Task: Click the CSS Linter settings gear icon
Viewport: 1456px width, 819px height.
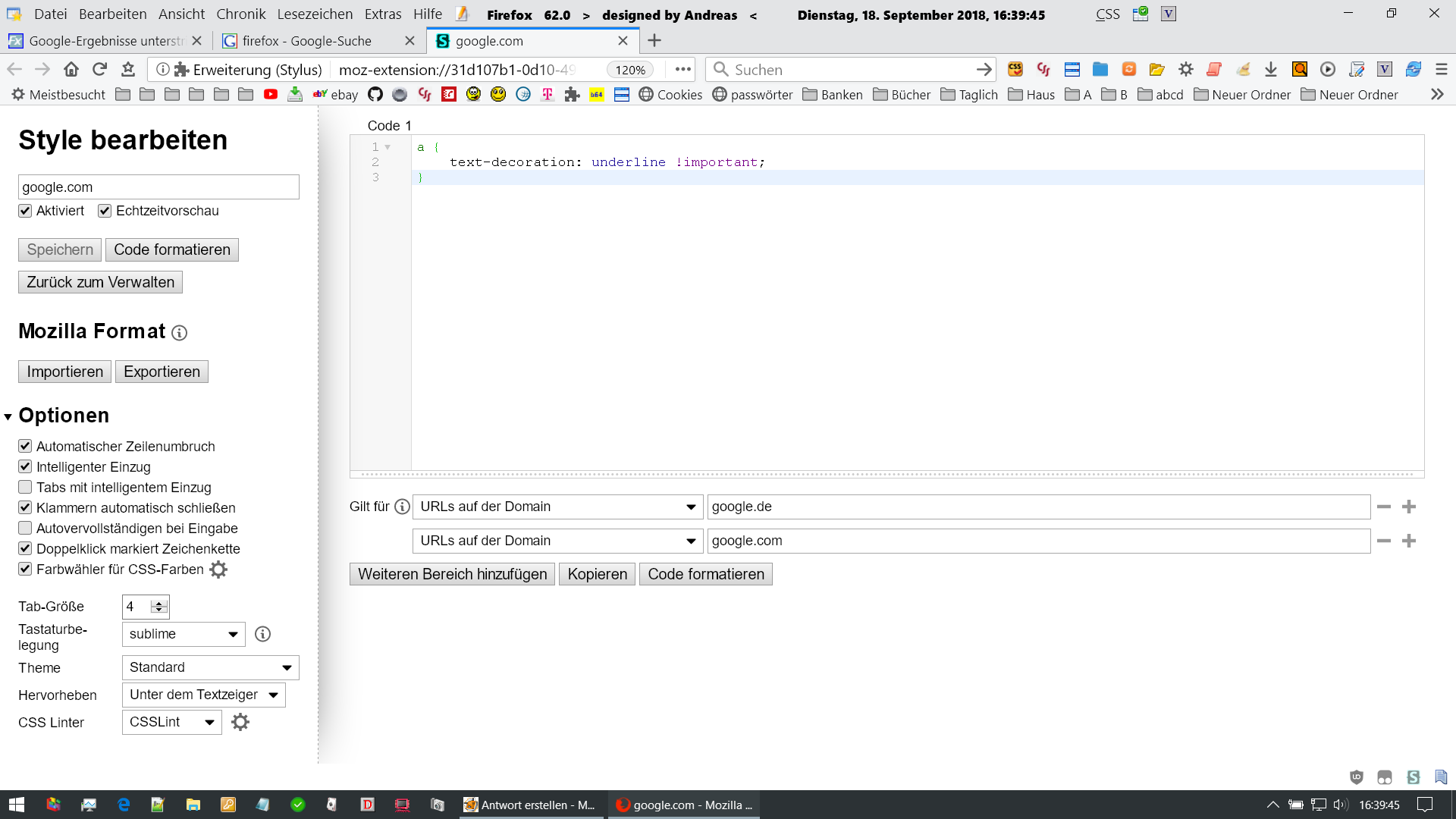Action: click(x=240, y=722)
